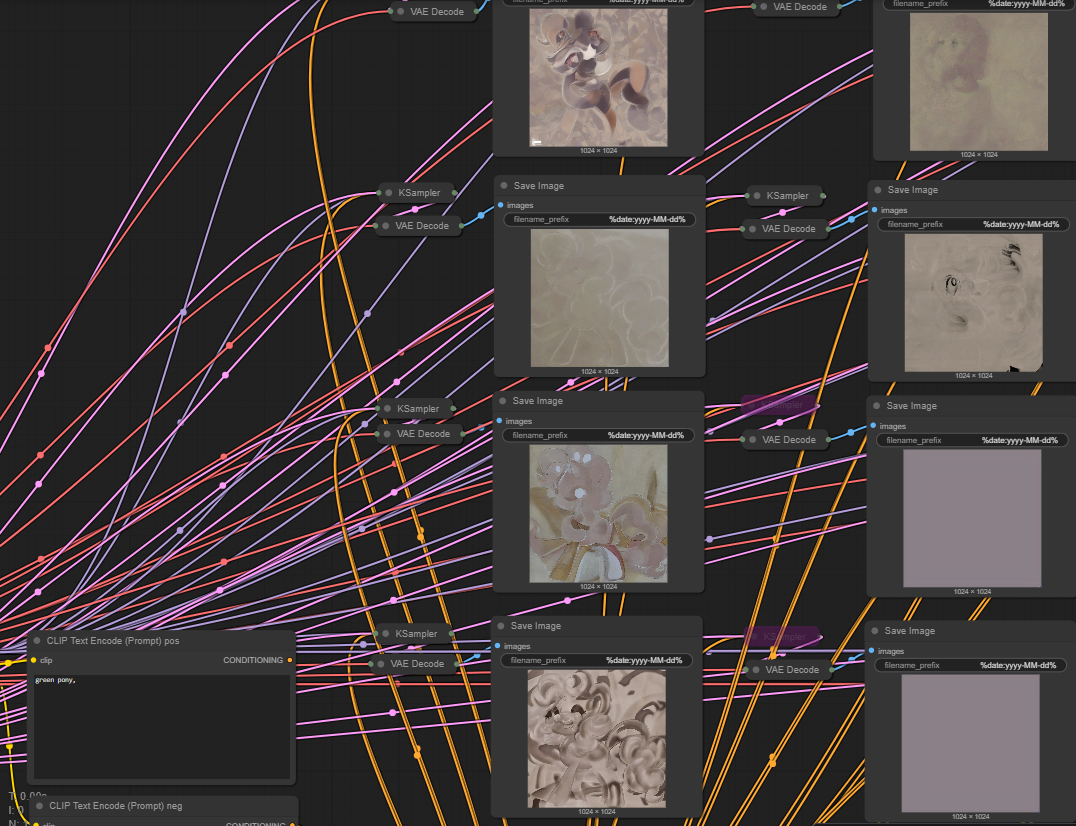The image size is (1076, 826).
Task: Collapse the CLIP Text Encode (Prompt) neg node
Action: click(39, 806)
